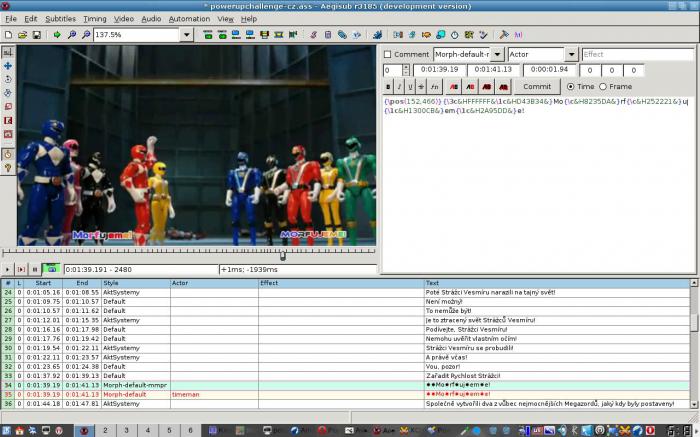Click the Commit button
Screen dimensions: 700x437
coord(537,87)
